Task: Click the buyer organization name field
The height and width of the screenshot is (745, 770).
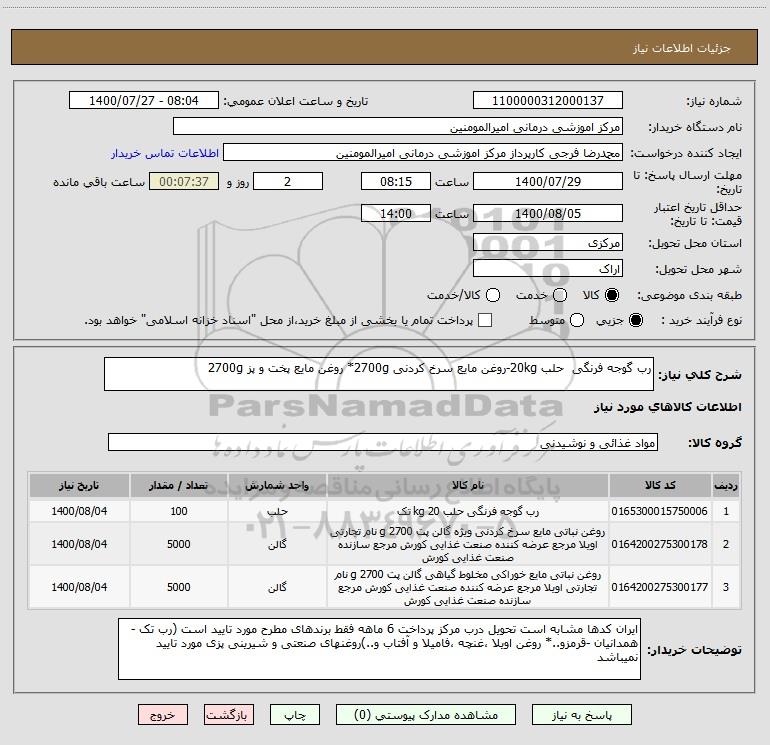Action: pos(398,127)
